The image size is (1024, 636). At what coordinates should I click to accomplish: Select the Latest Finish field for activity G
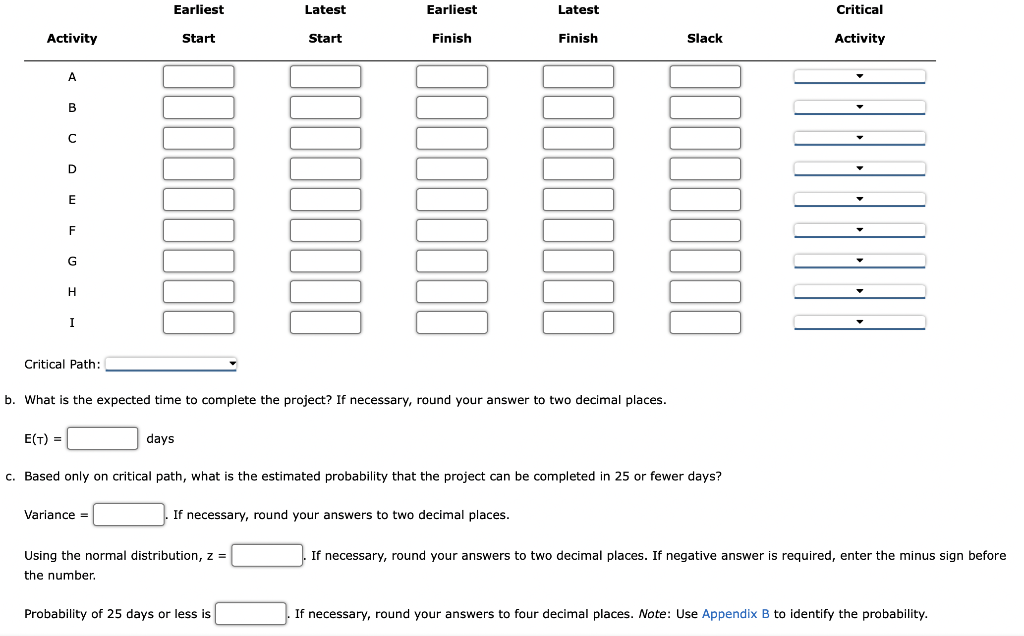click(578, 260)
